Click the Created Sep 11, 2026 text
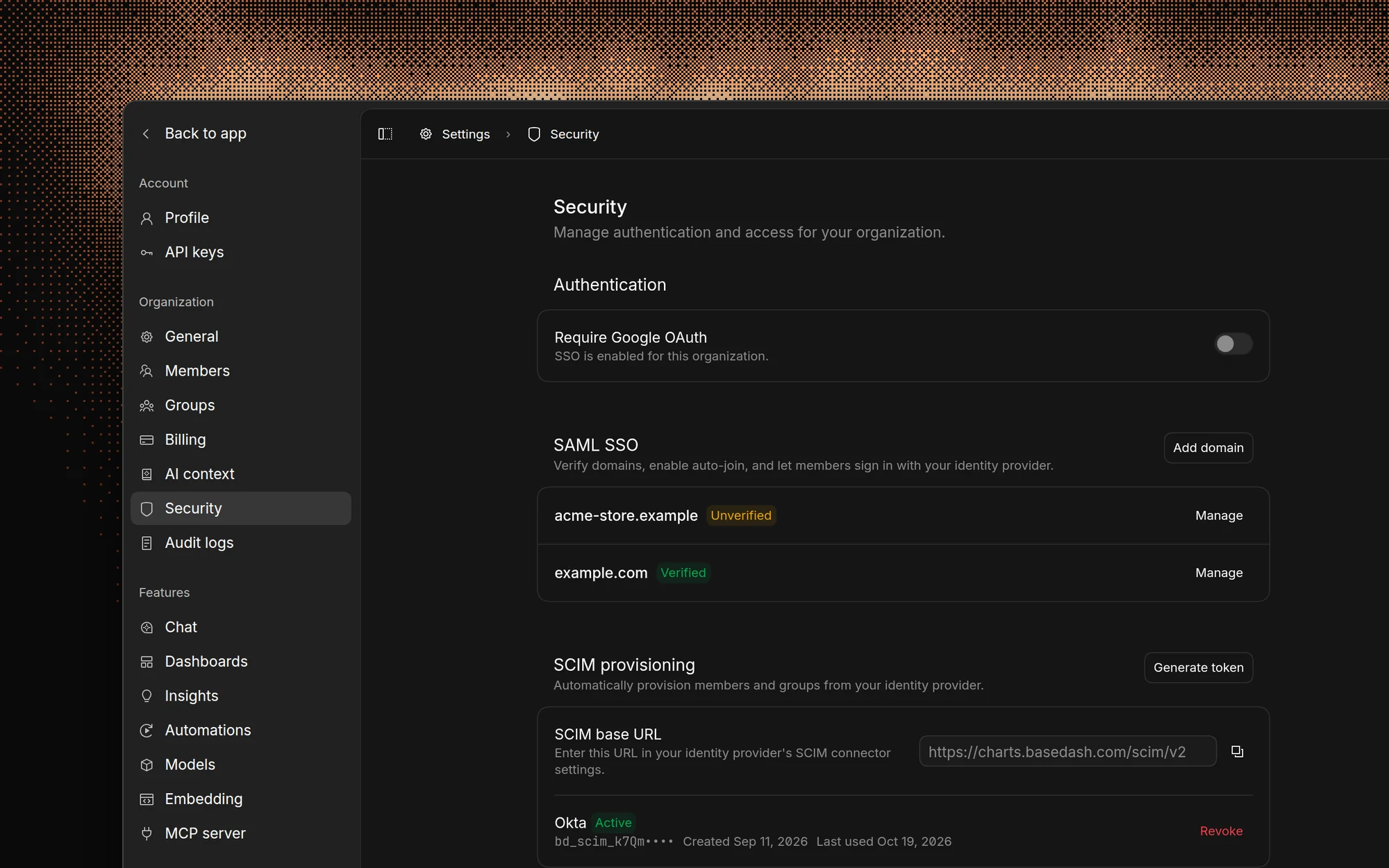This screenshot has height=868, width=1389. 745,842
